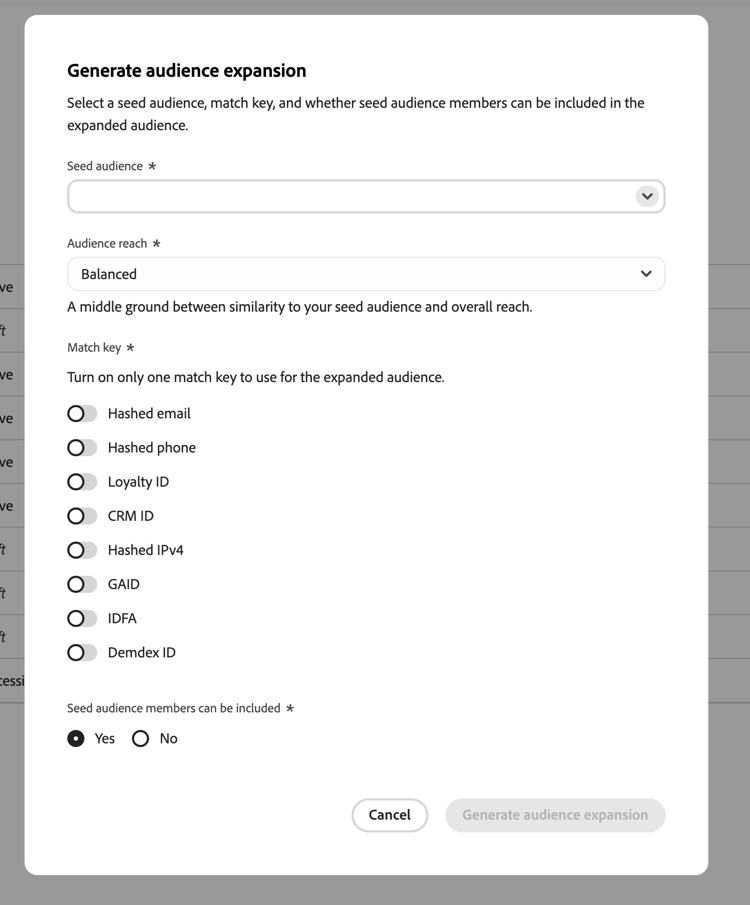The width and height of the screenshot is (750, 905).
Task: Enable the Demdex ID switch
Action: (x=82, y=652)
